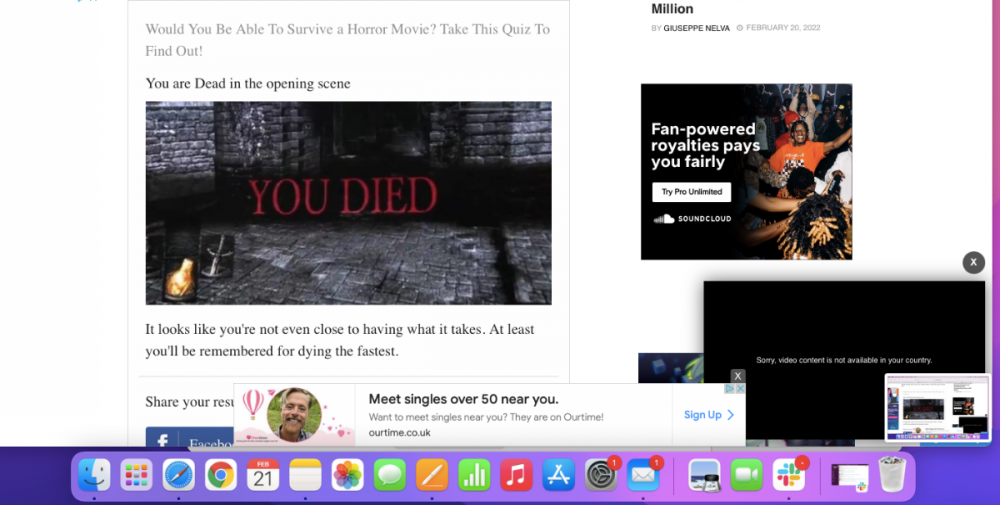Click the screenshot preview thumbnail in corner

pos(938,407)
